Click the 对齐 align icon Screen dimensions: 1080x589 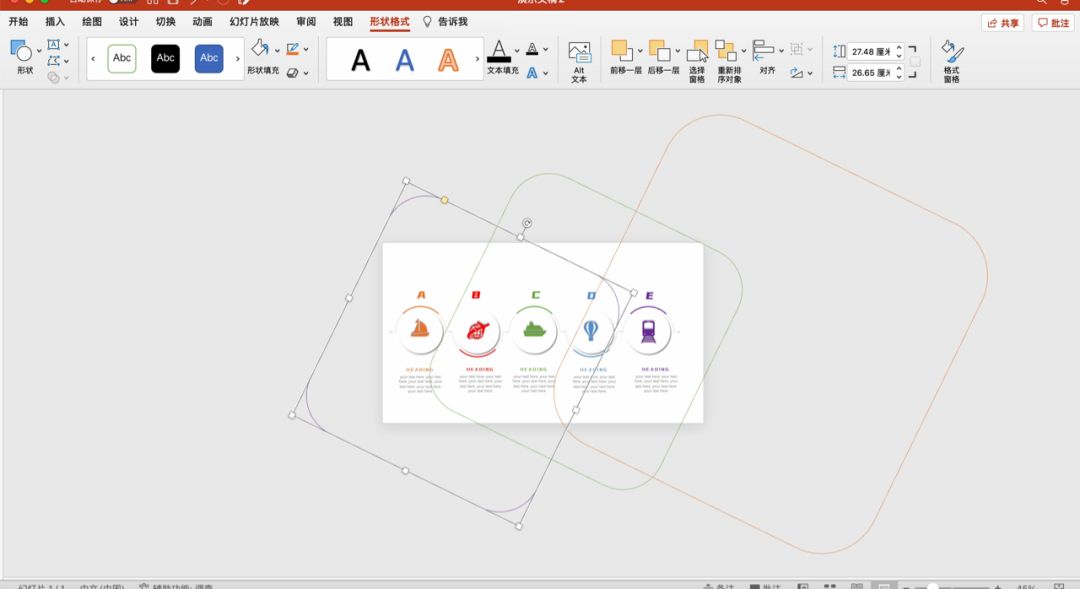click(762, 50)
